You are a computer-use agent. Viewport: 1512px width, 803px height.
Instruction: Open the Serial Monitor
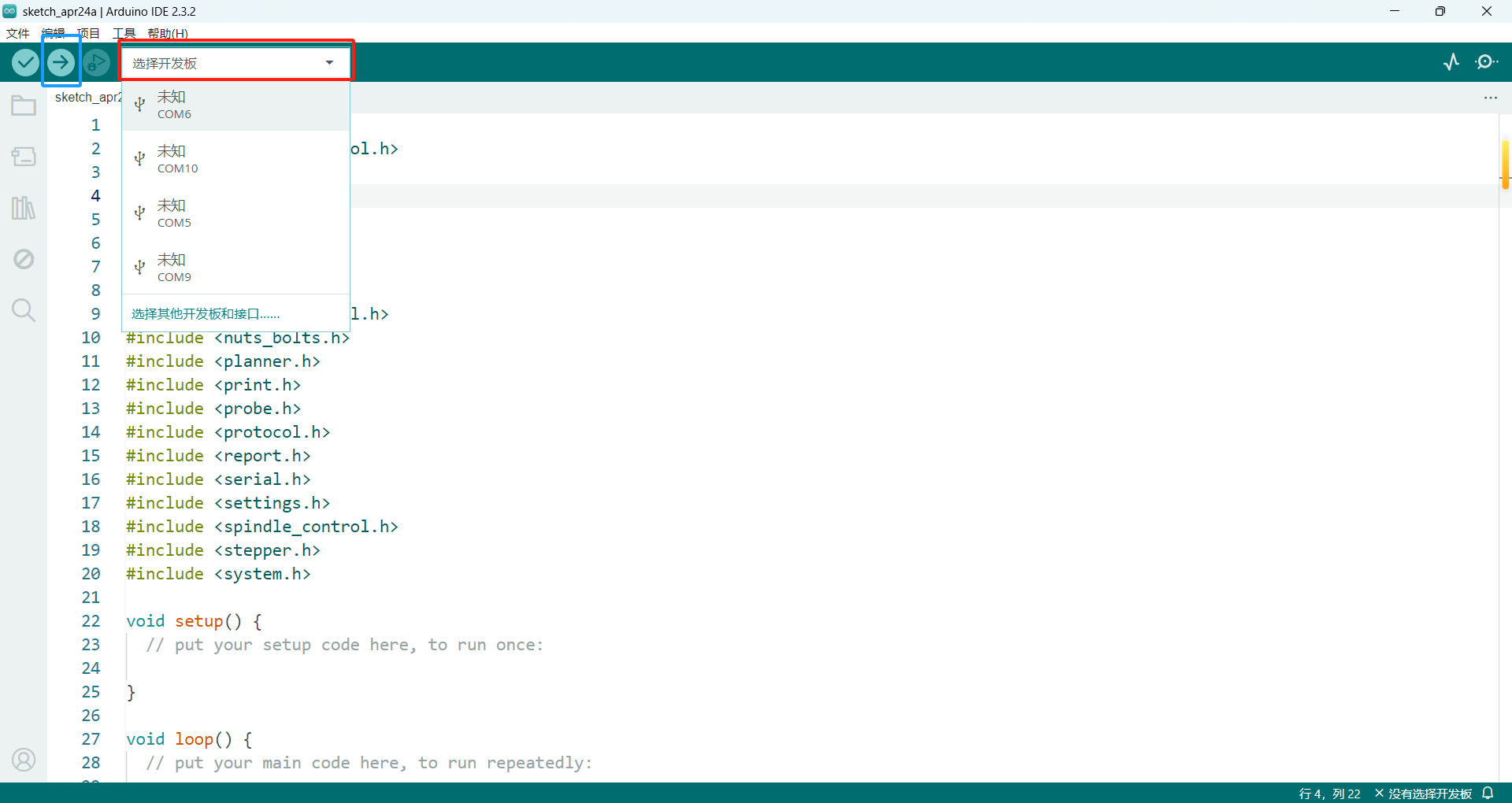pos(1487,62)
